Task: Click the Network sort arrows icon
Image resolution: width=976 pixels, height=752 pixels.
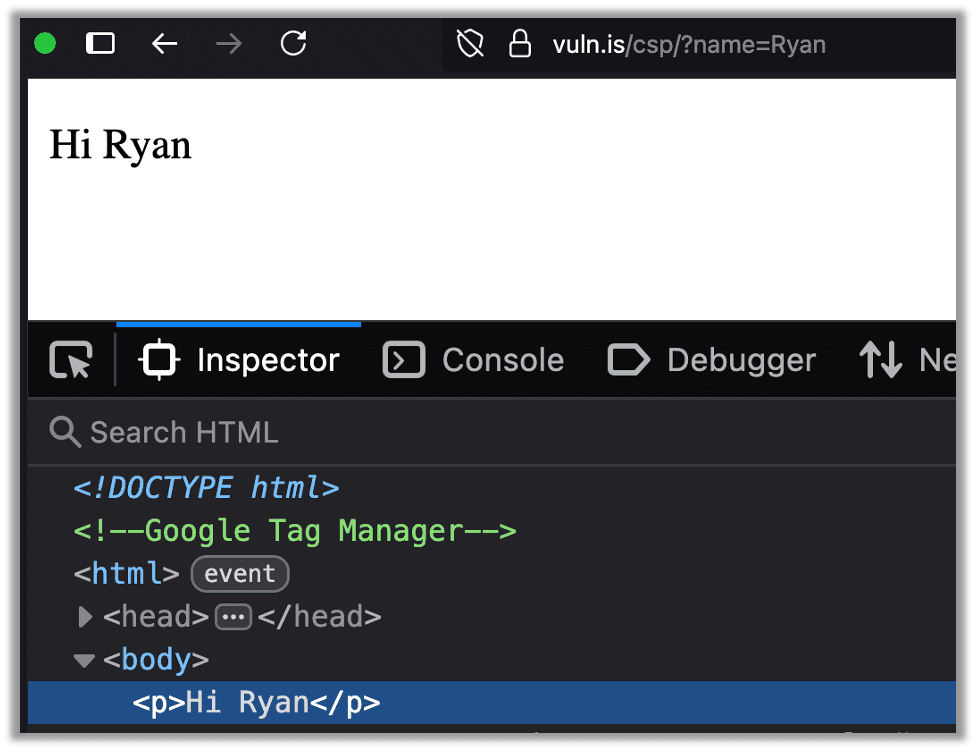Action: [x=880, y=360]
